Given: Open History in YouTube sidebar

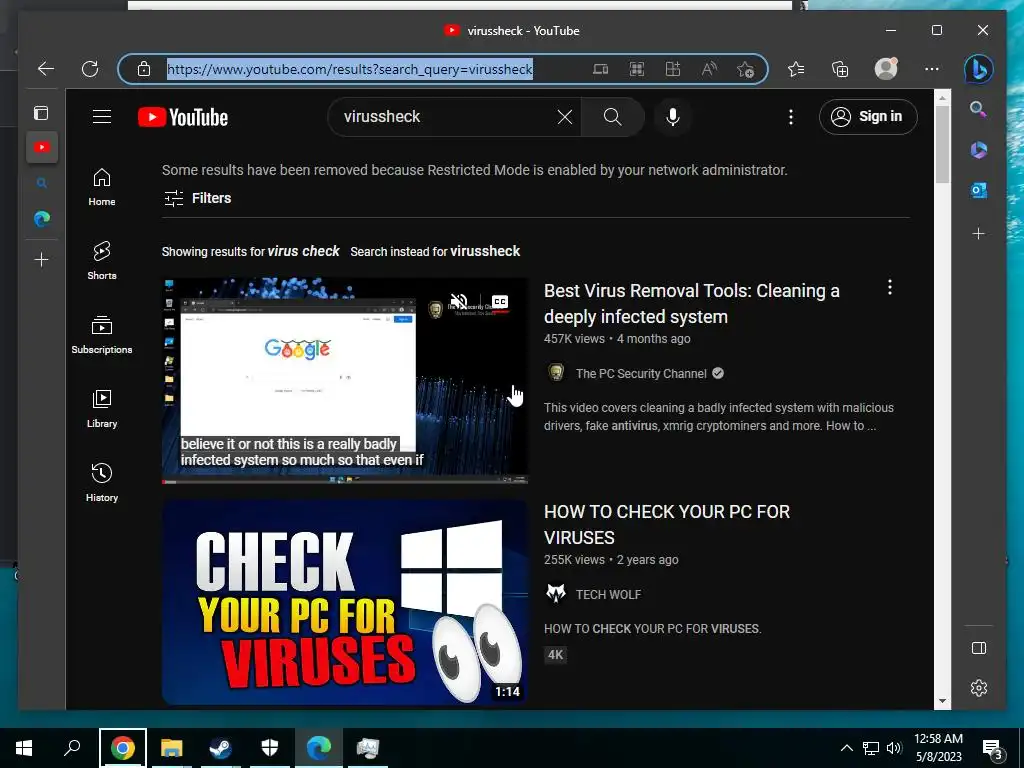Looking at the screenshot, I should pos(102,483).
